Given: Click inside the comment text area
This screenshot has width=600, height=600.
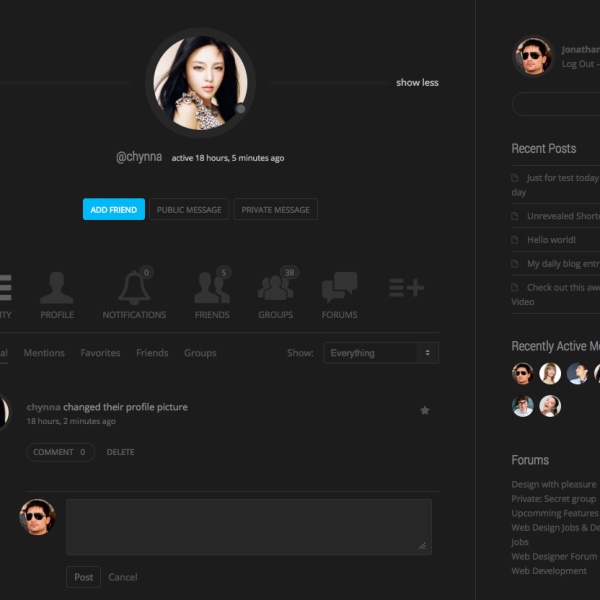Looking at the screenshot, I should 249,526.
